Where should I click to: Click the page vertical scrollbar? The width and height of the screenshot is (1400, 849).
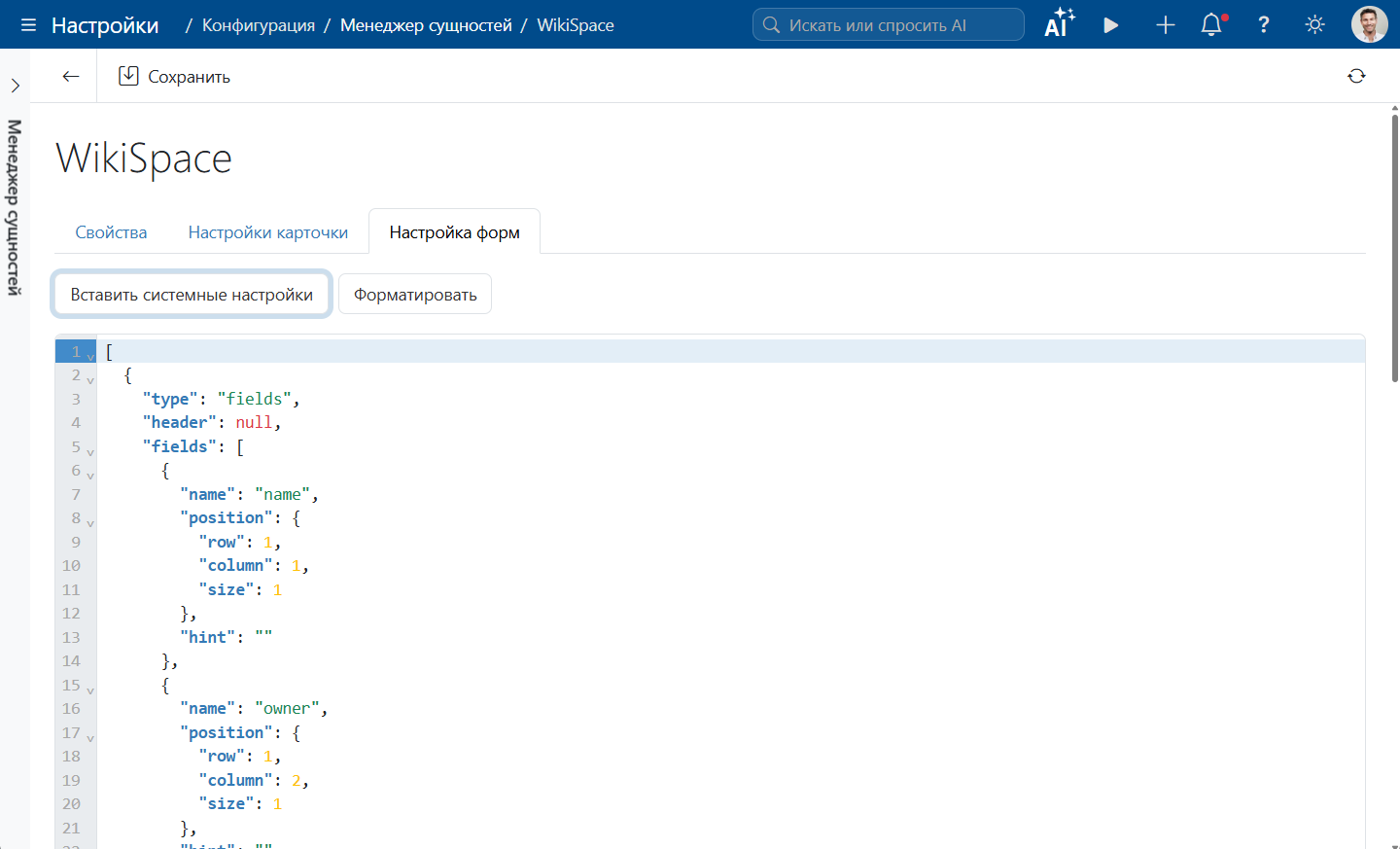coord(1394,248)
